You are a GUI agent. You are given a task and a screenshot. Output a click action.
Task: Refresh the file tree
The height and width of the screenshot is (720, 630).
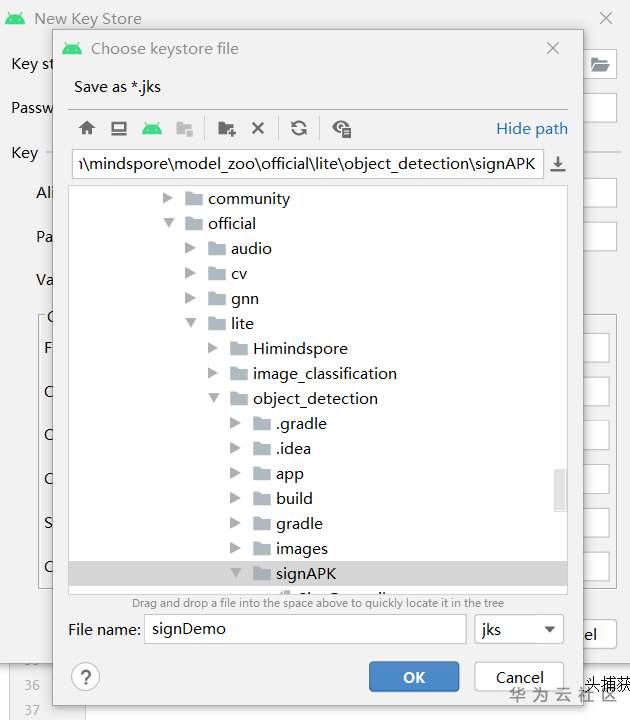pyautogui.click(x=299, y=128)
